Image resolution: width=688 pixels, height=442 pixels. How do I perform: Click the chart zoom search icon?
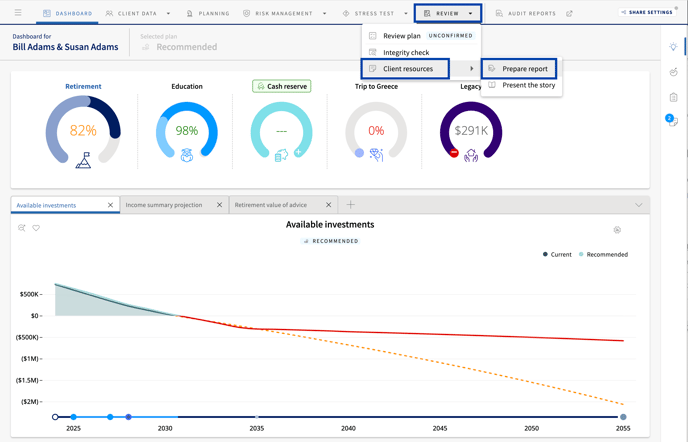point(22,228)
